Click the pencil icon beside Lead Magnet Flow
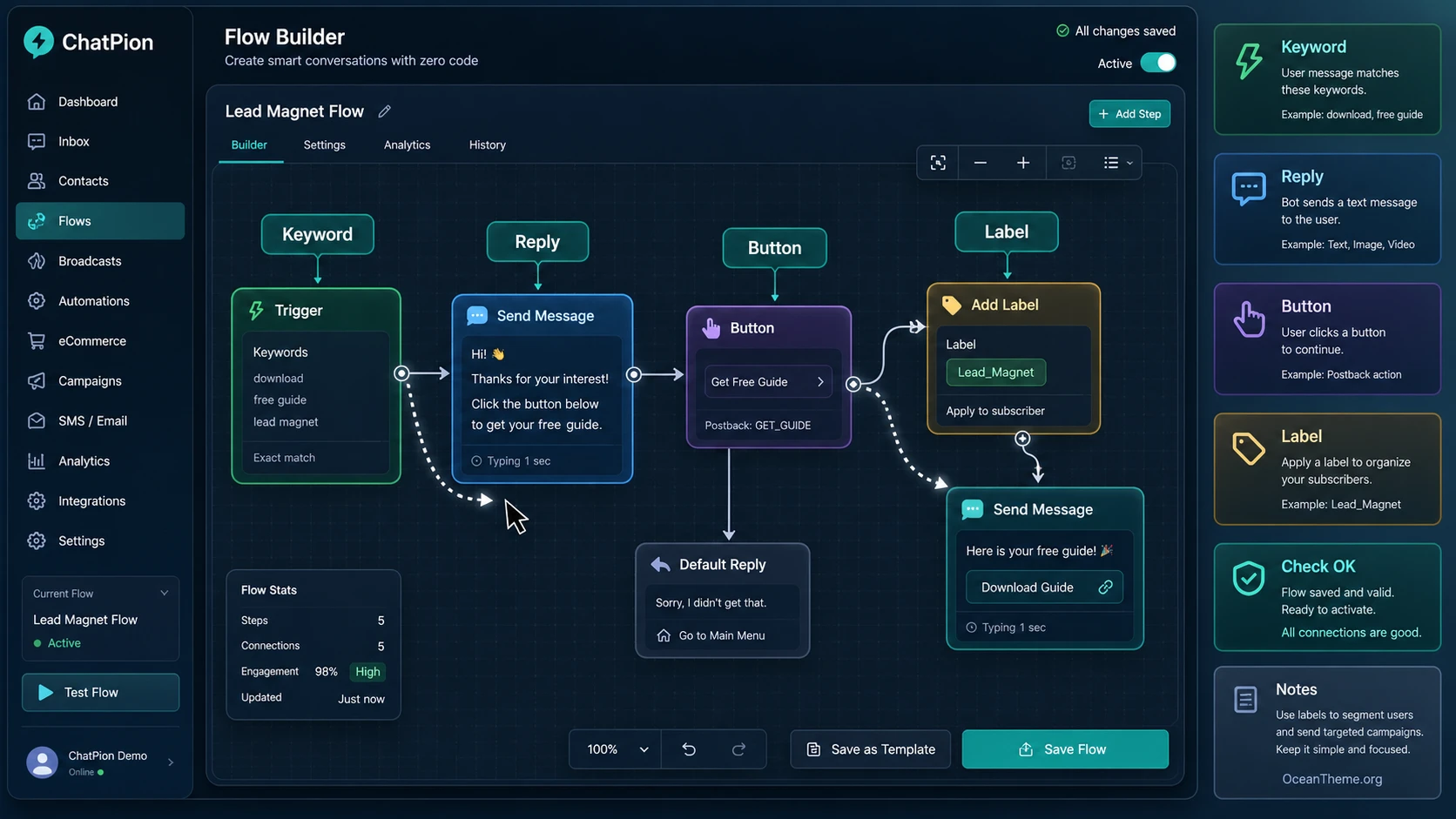The height and width of the screenshot is (819, 1456). (384, 111)
